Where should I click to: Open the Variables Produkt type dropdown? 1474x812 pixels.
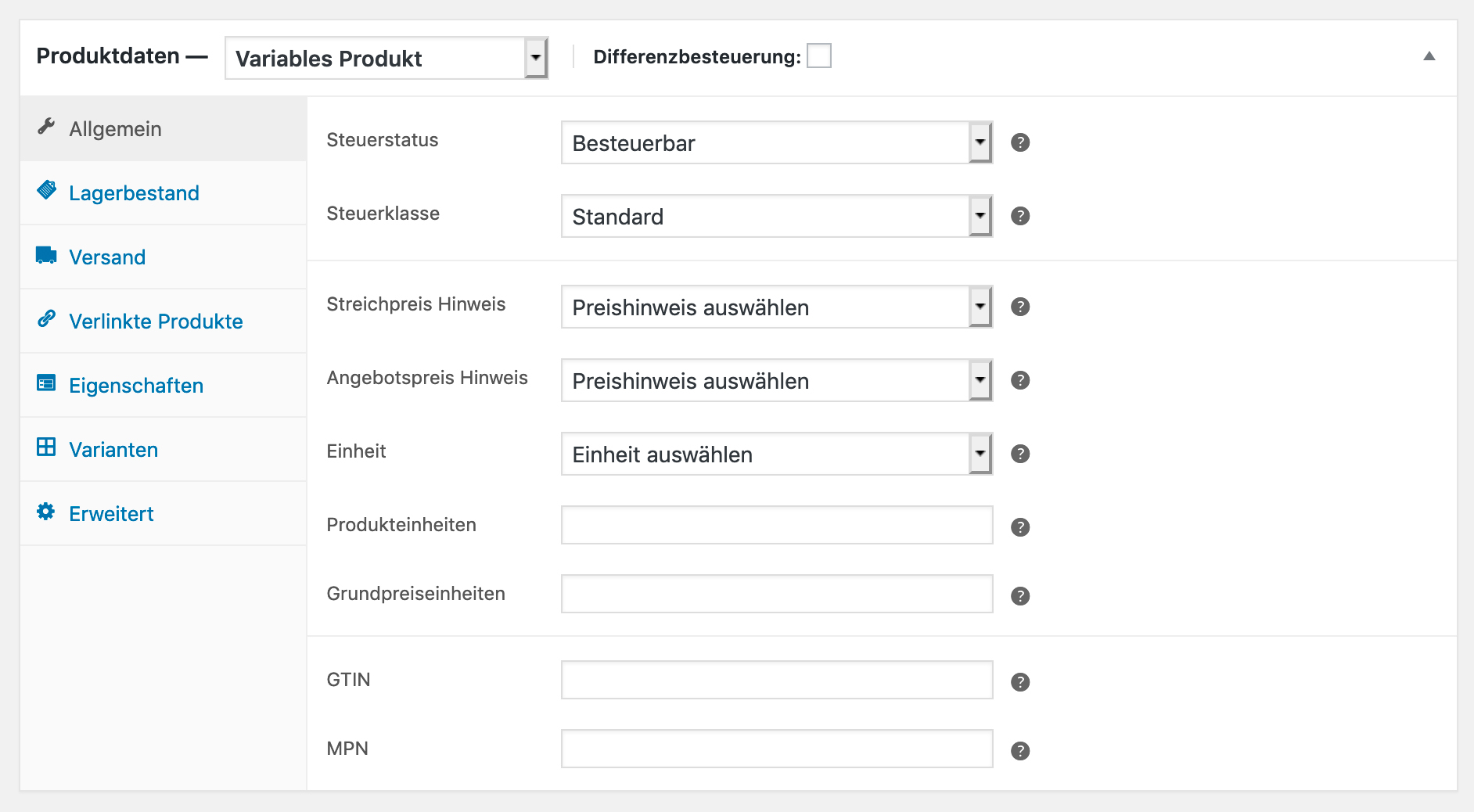386,58
